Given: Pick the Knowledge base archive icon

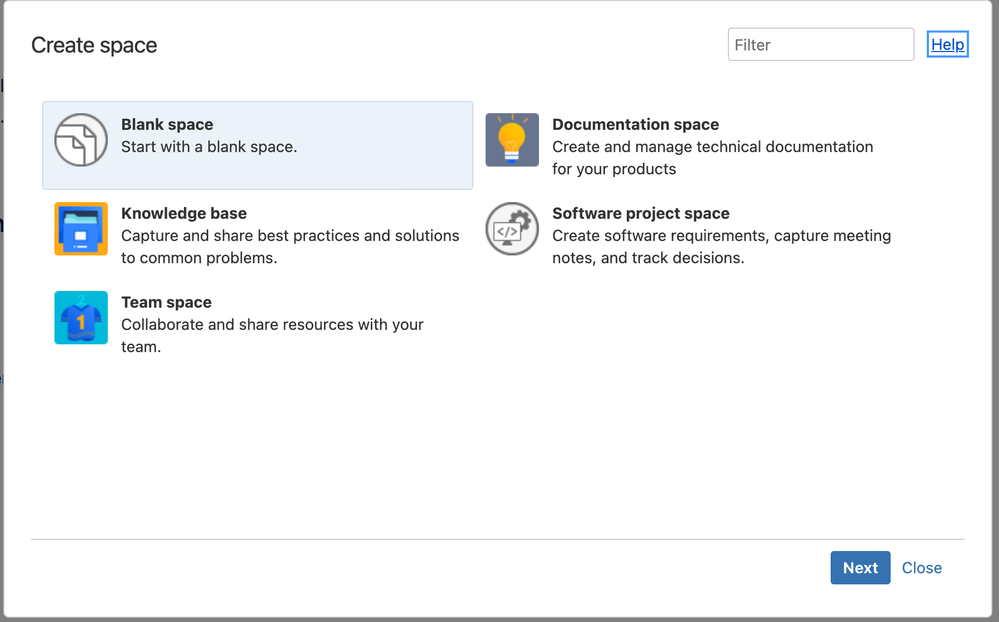Looking at the screenshot, I should (81, 229).
